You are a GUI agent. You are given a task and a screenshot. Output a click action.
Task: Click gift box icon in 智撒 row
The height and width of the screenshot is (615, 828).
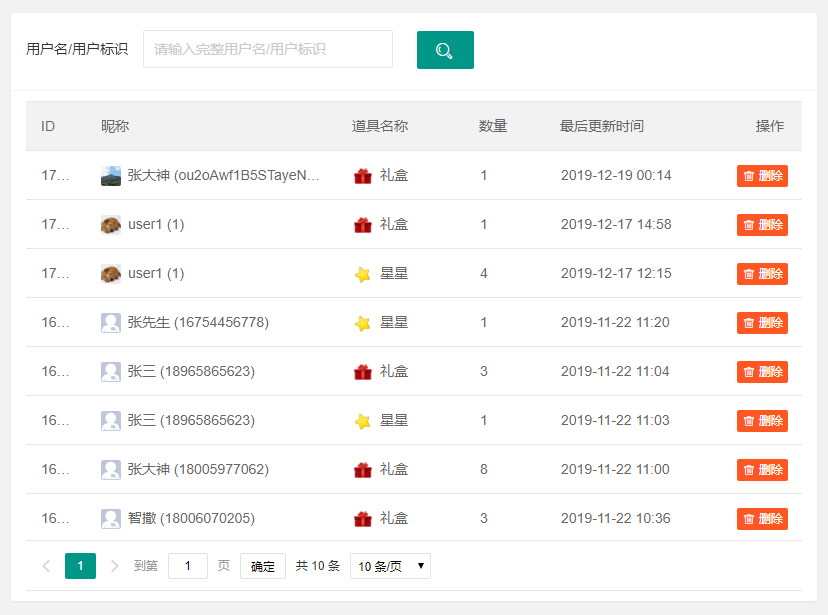click(x=363, y=518)
